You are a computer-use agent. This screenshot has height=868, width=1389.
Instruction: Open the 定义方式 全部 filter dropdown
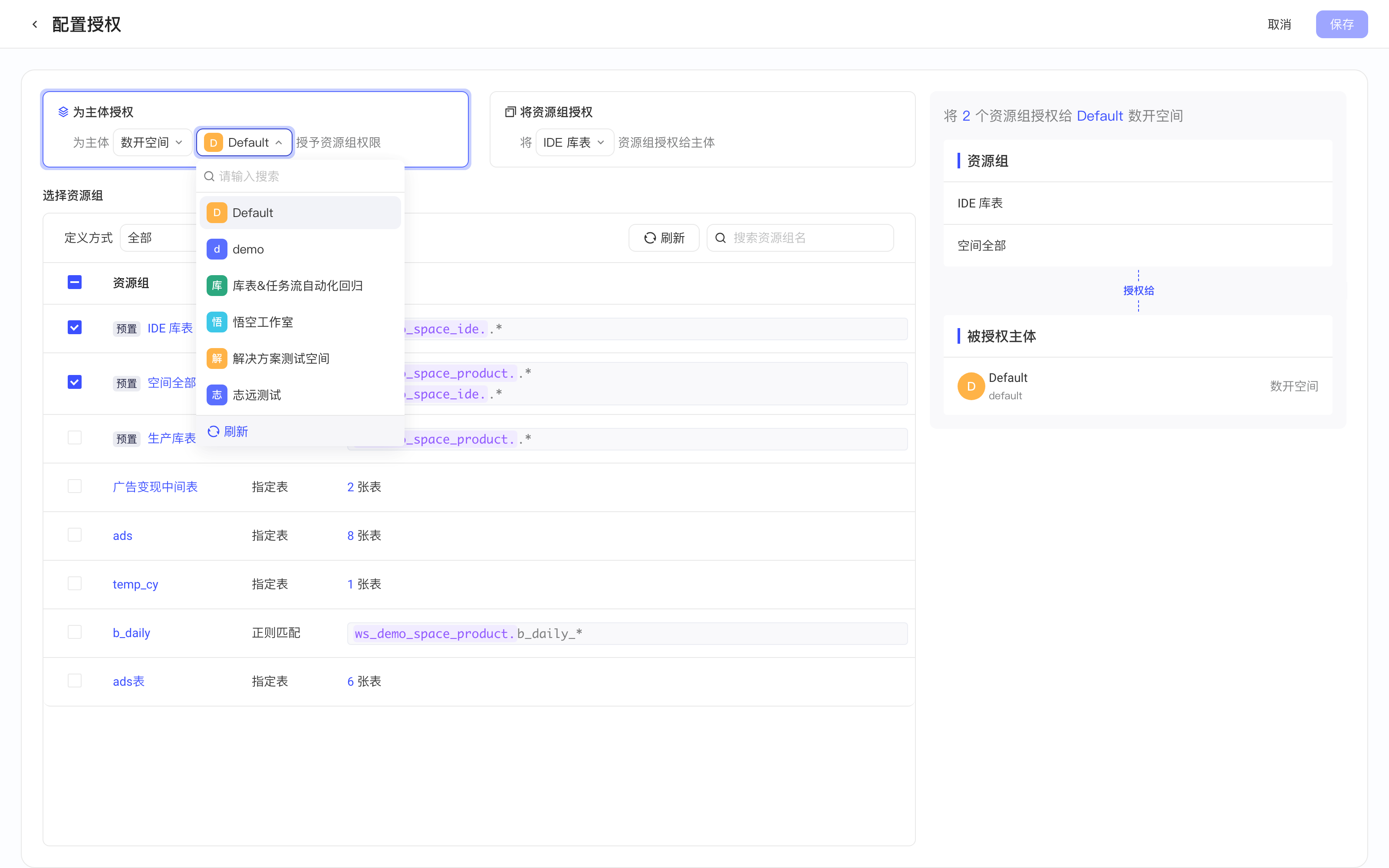[x=158, y=238]
